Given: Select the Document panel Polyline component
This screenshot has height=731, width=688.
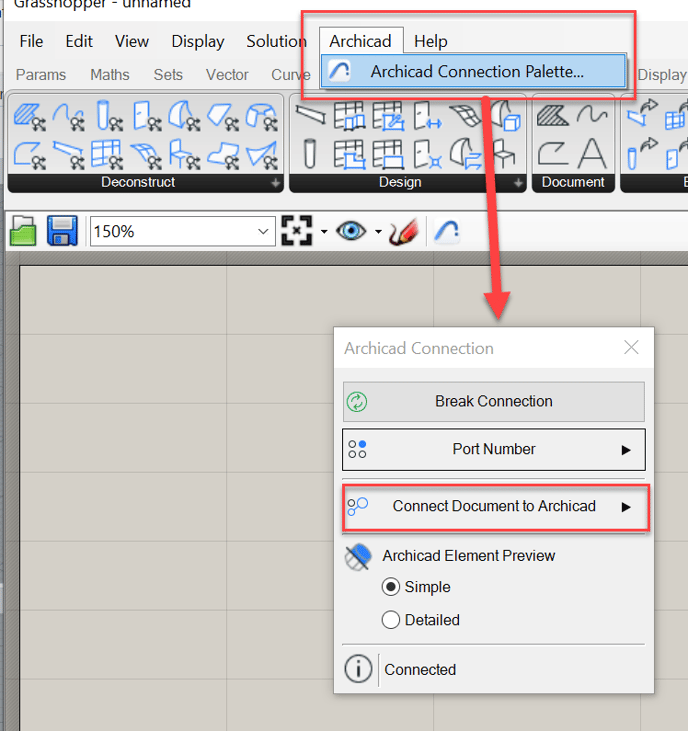Looking at the screenshot, I should 552,154.
